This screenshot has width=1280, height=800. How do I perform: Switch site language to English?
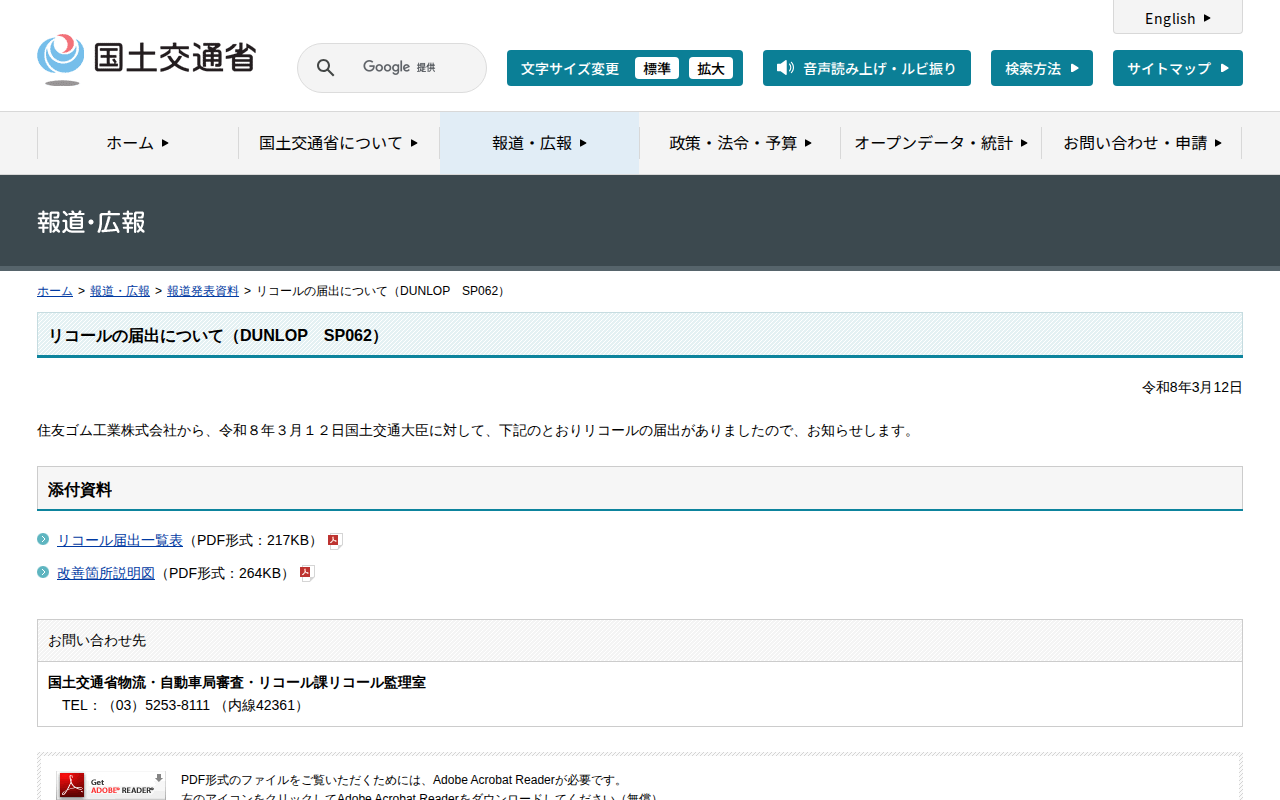[1177, 18]
